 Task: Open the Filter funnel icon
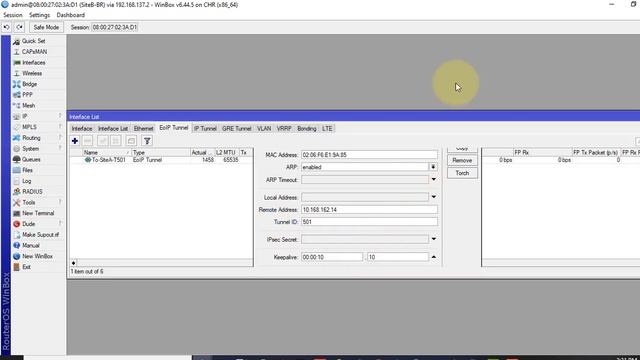147,141
